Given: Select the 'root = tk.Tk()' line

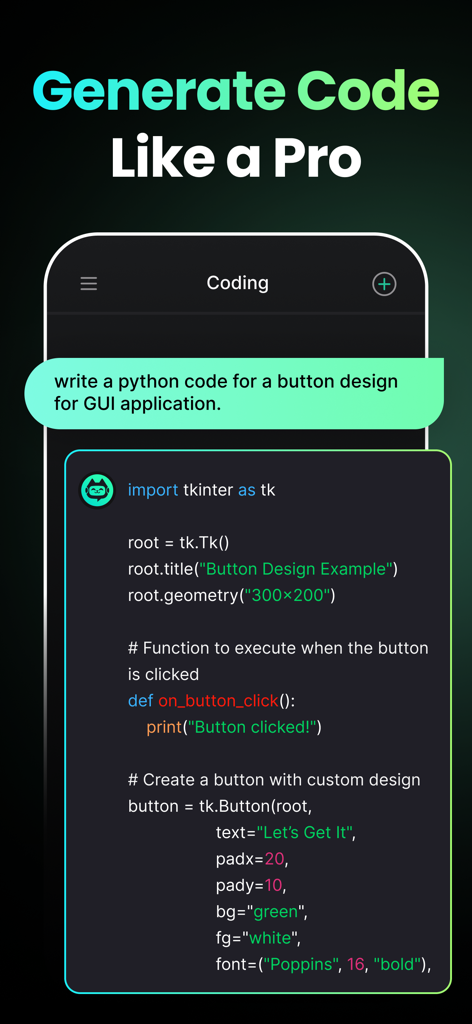Looking at the screenshot, I should 179,543.
